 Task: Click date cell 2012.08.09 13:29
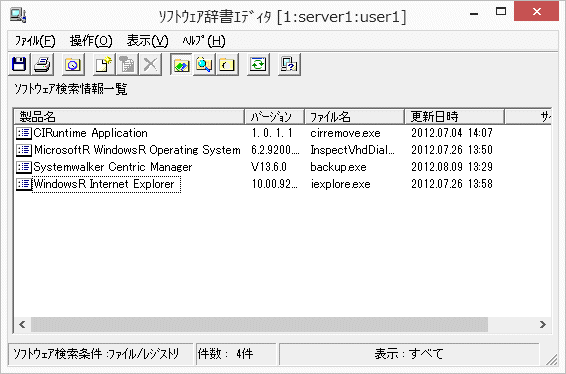click(x=452, y=167)
